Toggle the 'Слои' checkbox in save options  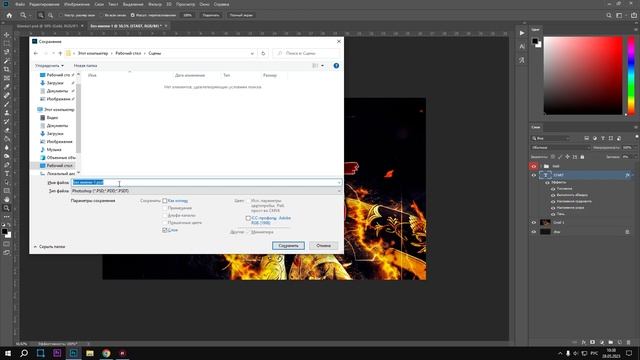click(165, 230)
